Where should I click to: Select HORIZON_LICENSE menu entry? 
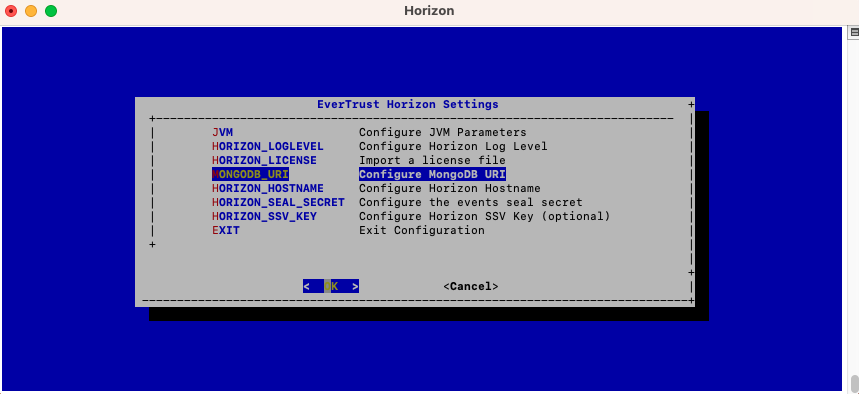[264, 160]
